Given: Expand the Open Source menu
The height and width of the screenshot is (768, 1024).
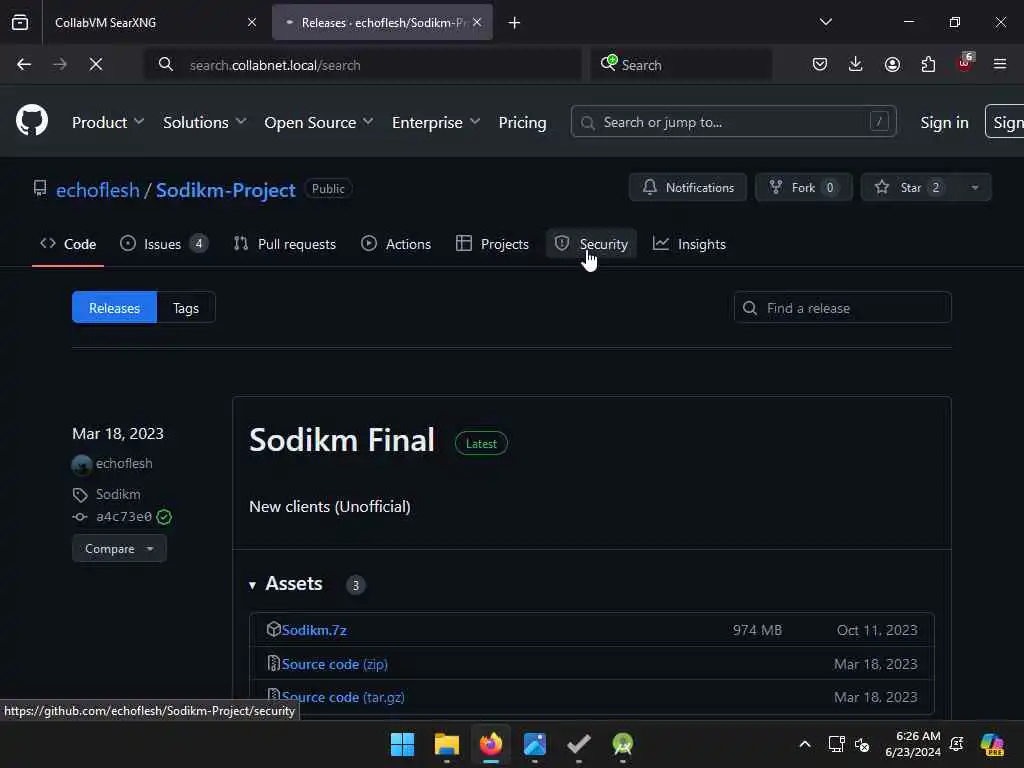Looking at the screenshot, I should [x=319, y=122].
